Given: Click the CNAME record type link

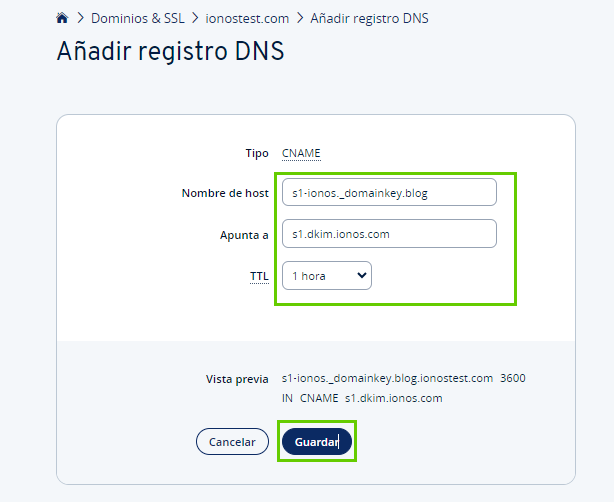Looking at the screenshot, I should point(301,153).
